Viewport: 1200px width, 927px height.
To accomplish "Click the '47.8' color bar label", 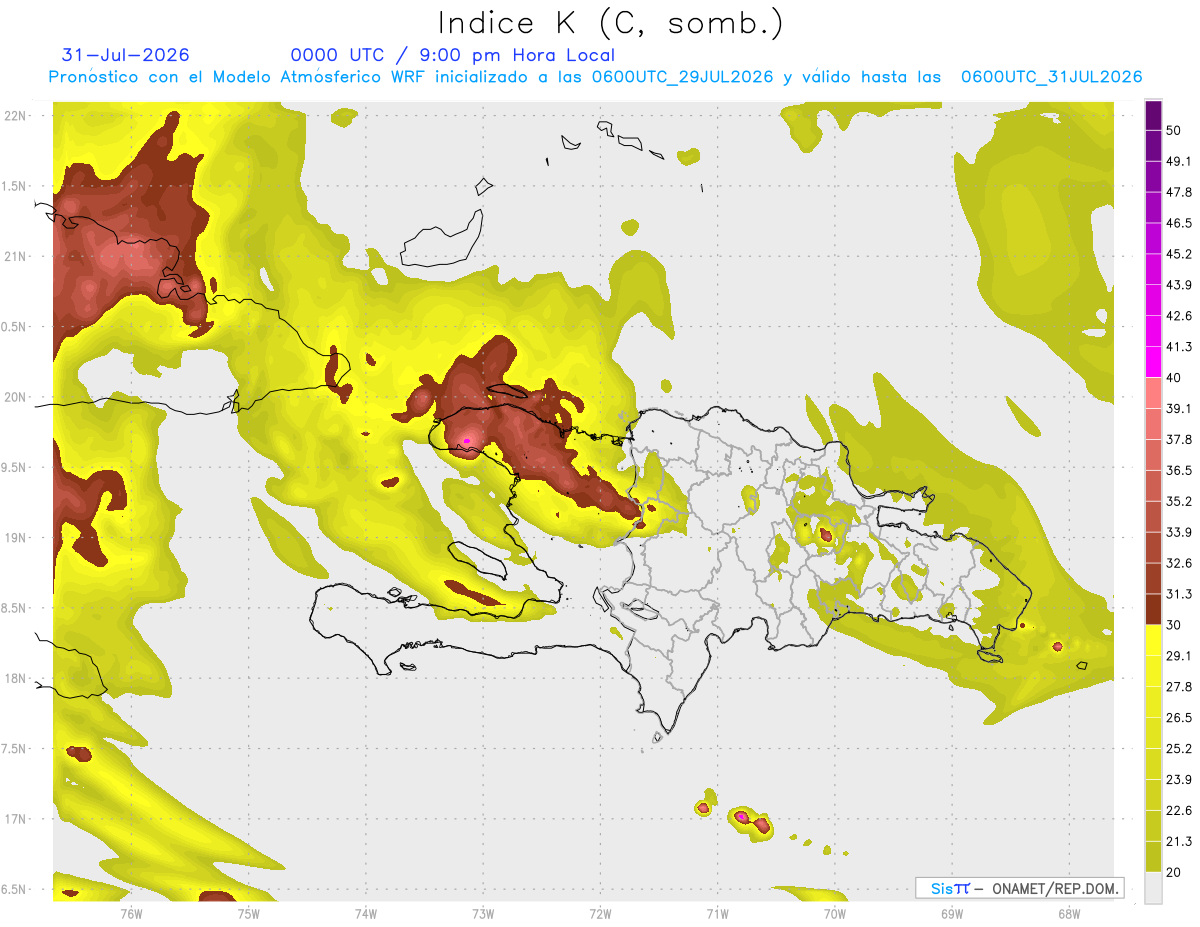I will [1178, 192].
